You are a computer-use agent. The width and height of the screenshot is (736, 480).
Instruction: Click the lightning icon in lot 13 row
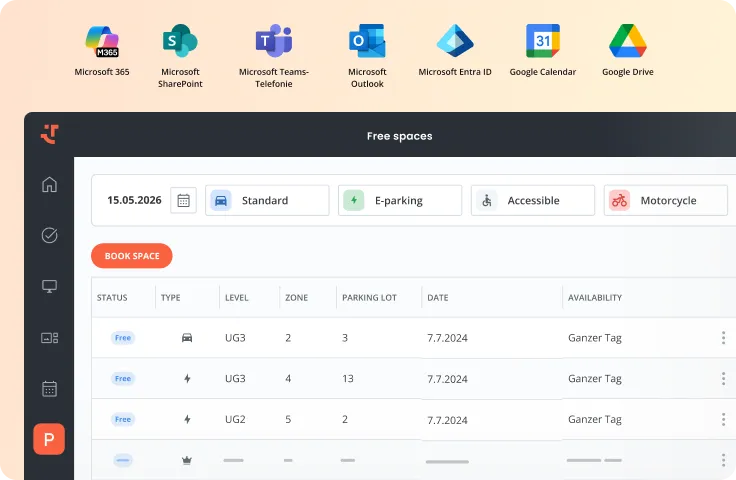[187, 378]
